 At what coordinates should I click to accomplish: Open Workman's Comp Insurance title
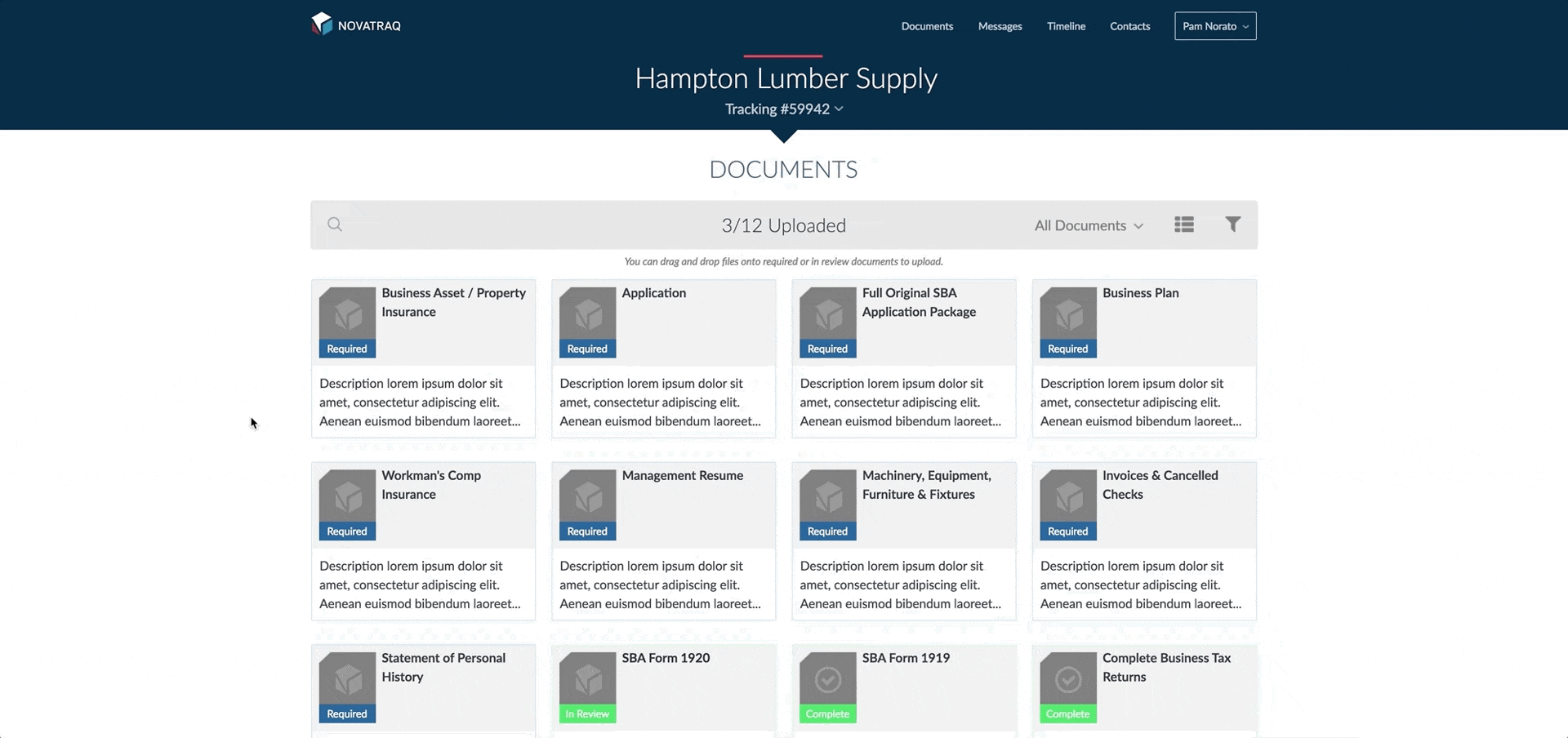431,485
